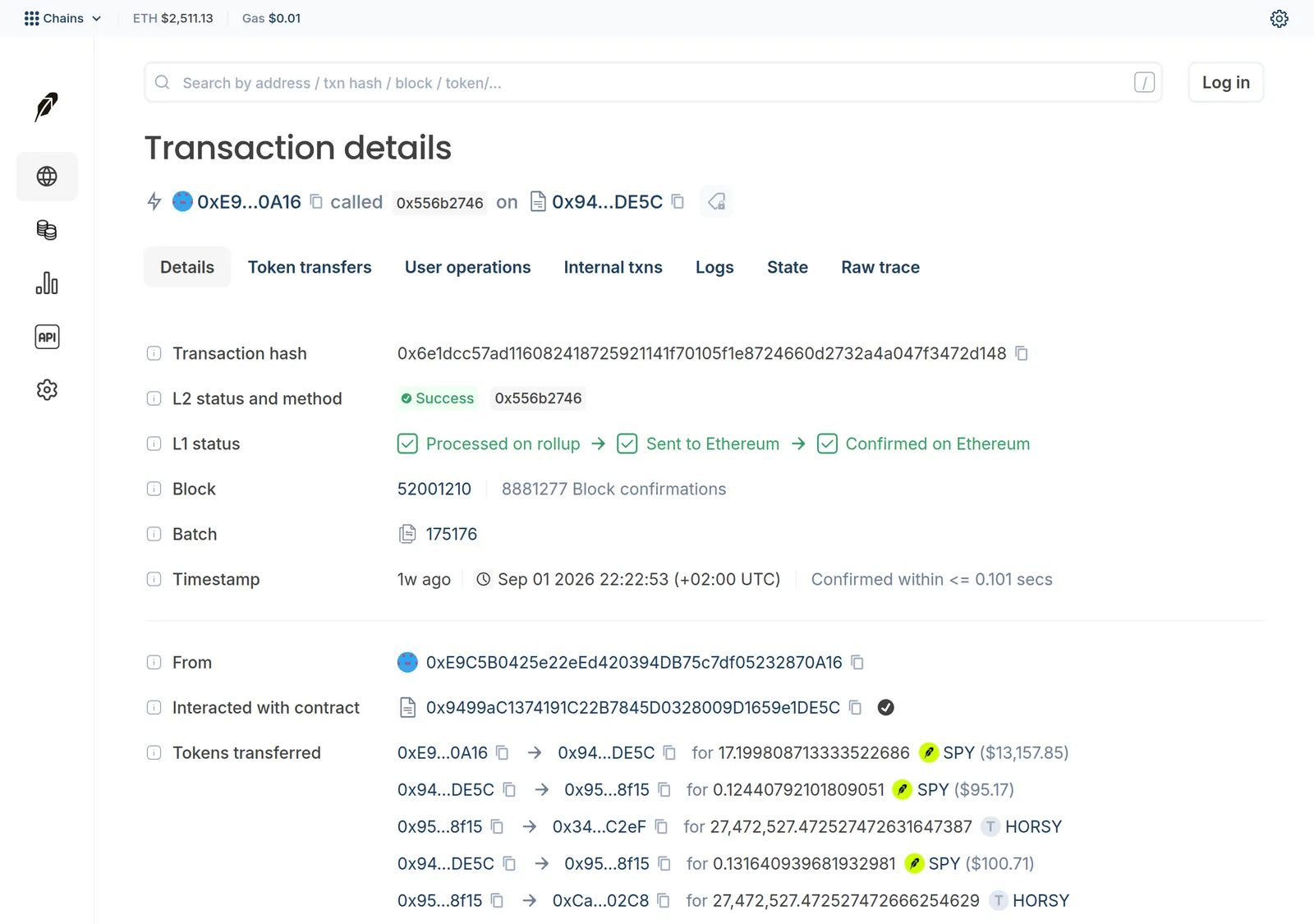Image resolution: width=1314 pixels, height=924 pixels.
Task: Switch to Token transfers tab
Action: [310, 267]
